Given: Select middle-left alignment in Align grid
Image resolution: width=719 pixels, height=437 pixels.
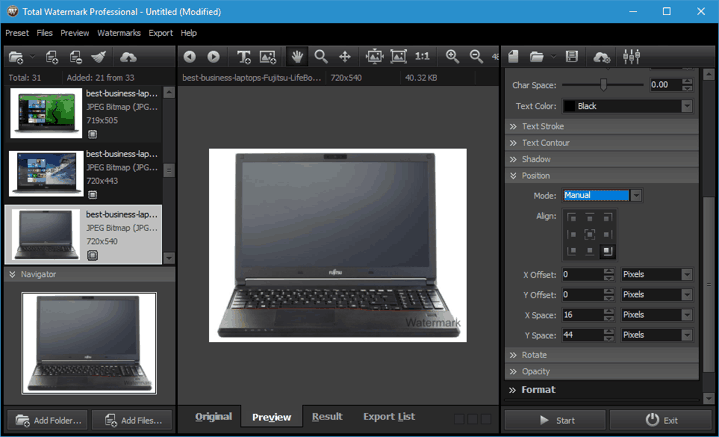Looking at the screenshot, I should (x=572, y=234).
